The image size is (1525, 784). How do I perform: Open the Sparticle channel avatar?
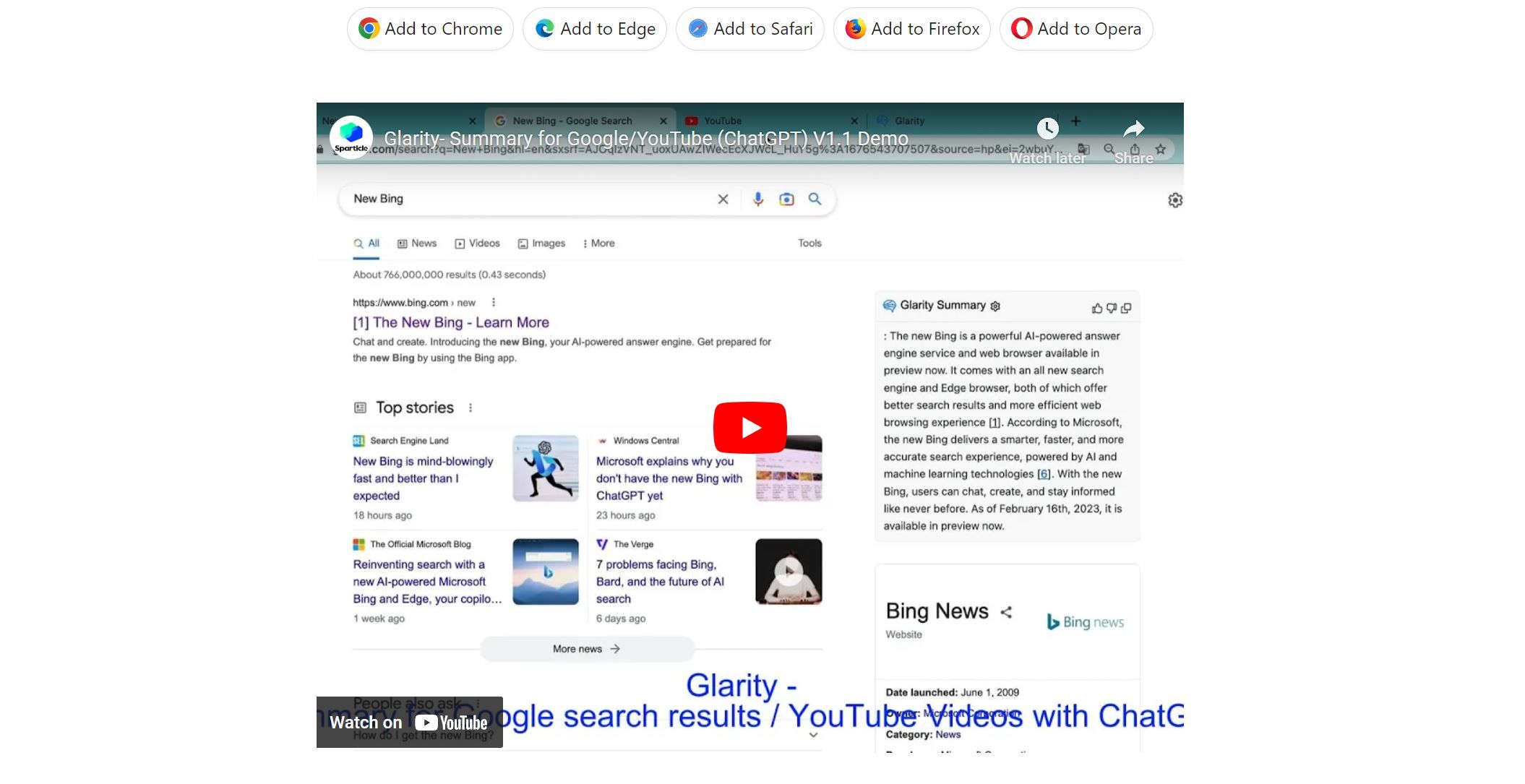click(351, 137)
